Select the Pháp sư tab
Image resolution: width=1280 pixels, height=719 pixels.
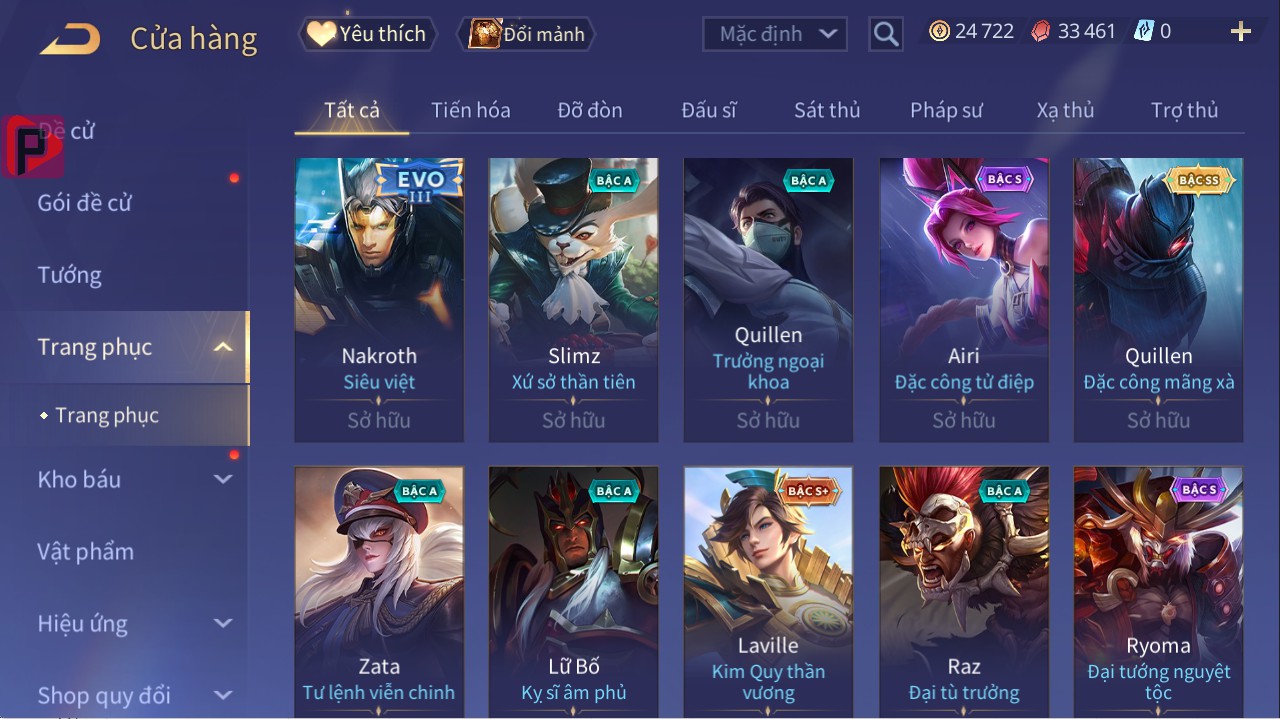click(946, 110)
